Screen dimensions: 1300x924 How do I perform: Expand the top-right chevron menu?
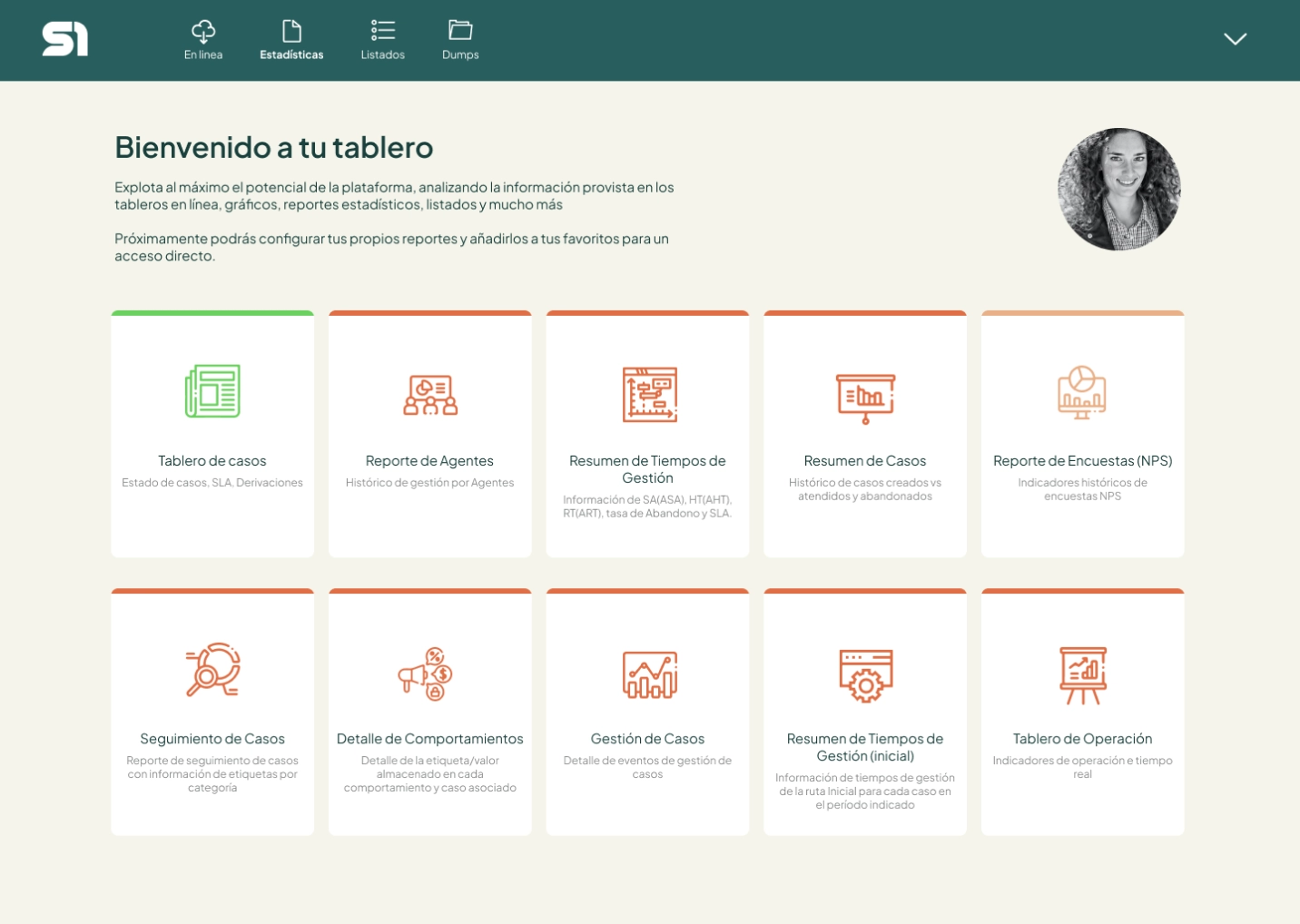pos(1235,38)
